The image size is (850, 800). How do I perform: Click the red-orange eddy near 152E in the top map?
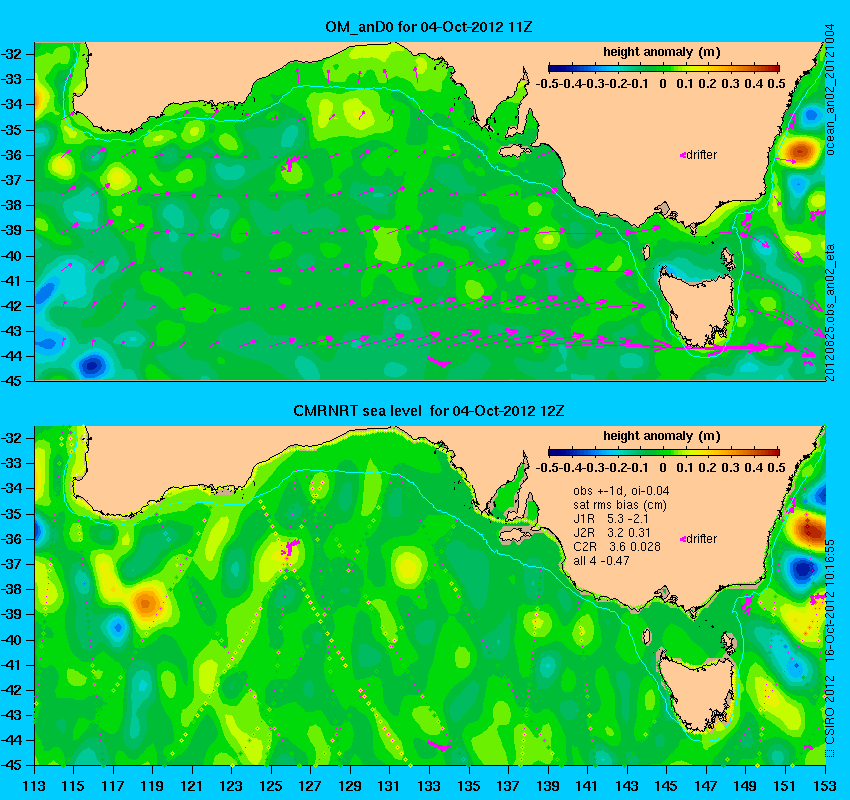(801, 151)
